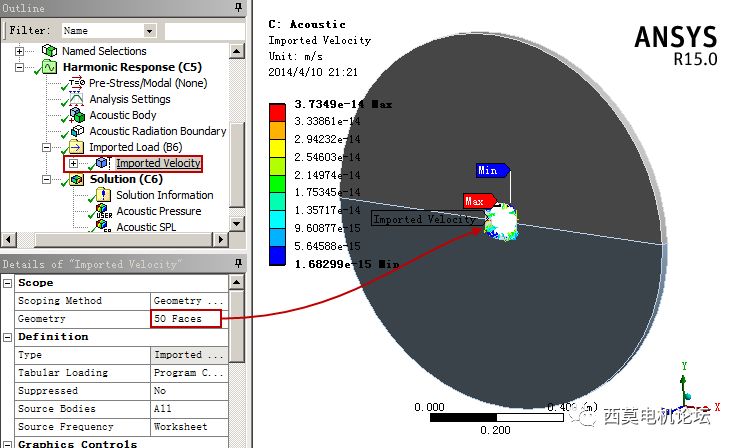
Task: Click the Source Bodies All value
Action: pos(189,409)
